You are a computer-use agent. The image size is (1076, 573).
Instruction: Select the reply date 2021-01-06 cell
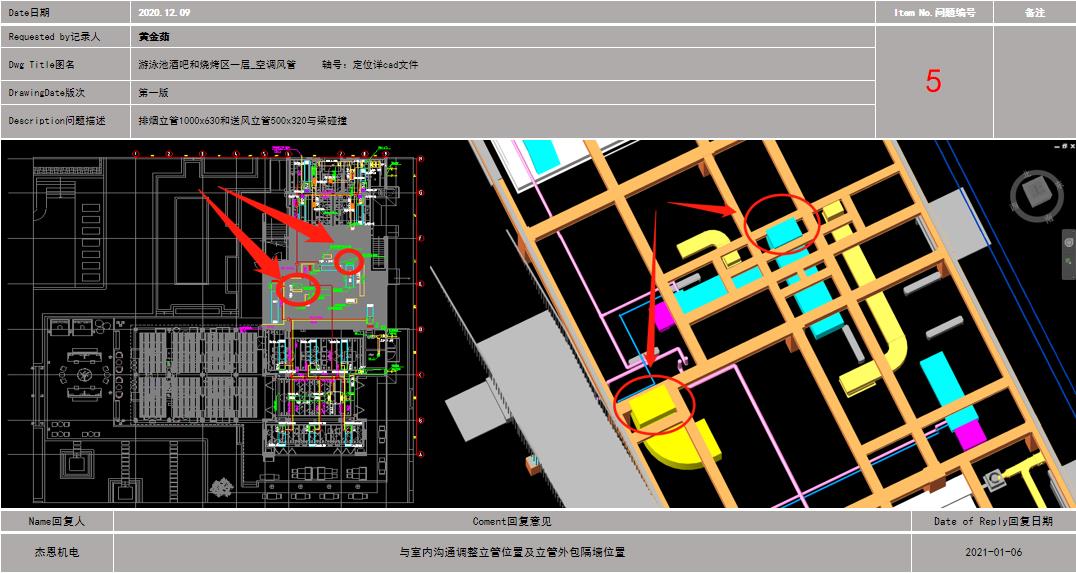(x=992, y=552)
